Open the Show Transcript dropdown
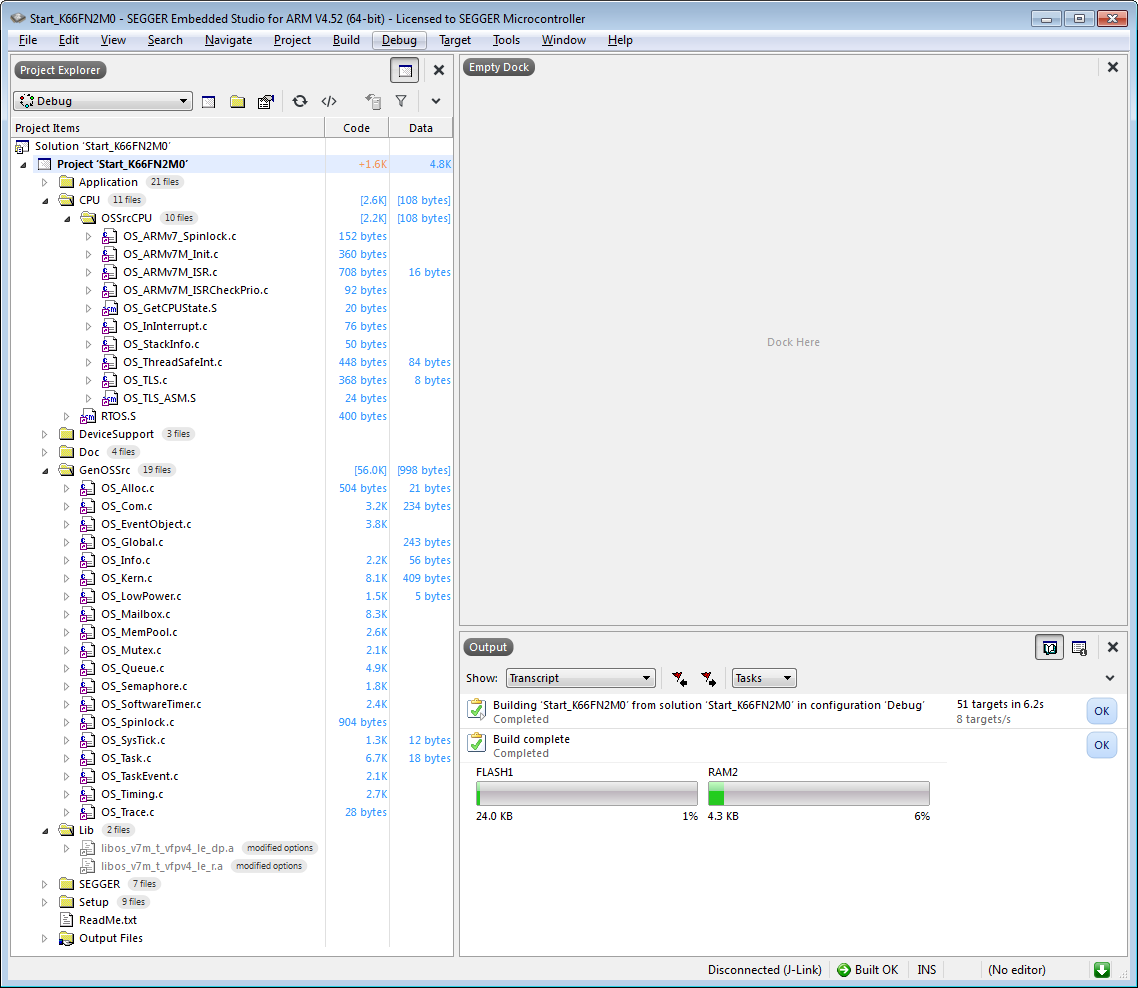 (581, 678)
